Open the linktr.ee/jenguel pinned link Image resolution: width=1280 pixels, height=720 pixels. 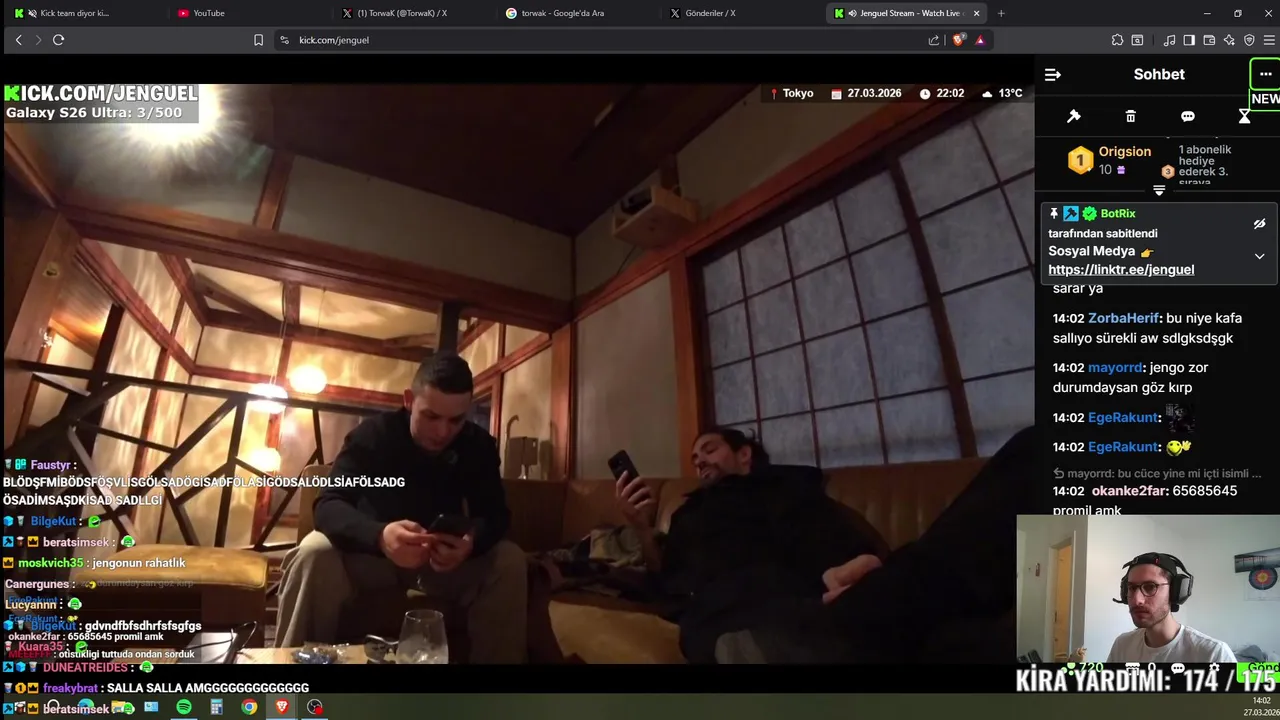1121,269
